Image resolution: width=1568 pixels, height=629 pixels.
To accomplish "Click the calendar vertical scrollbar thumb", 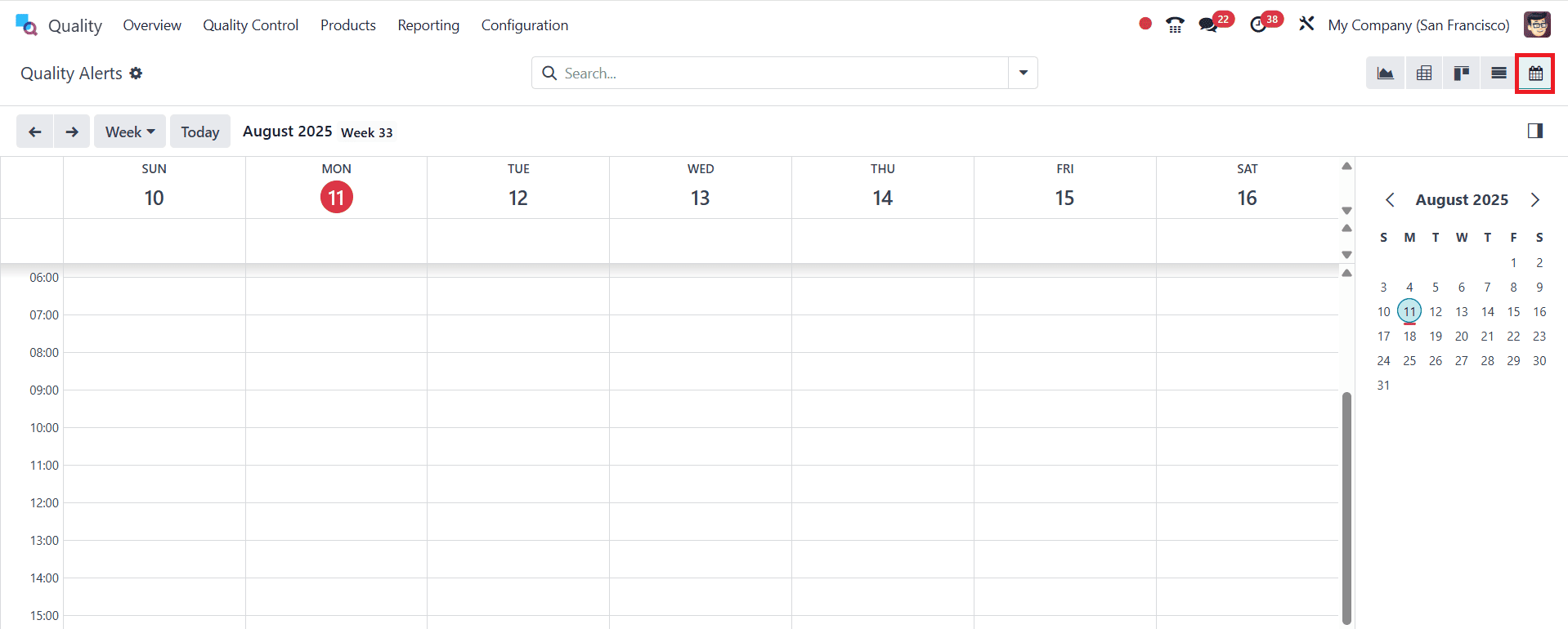I will (1346, 508).
